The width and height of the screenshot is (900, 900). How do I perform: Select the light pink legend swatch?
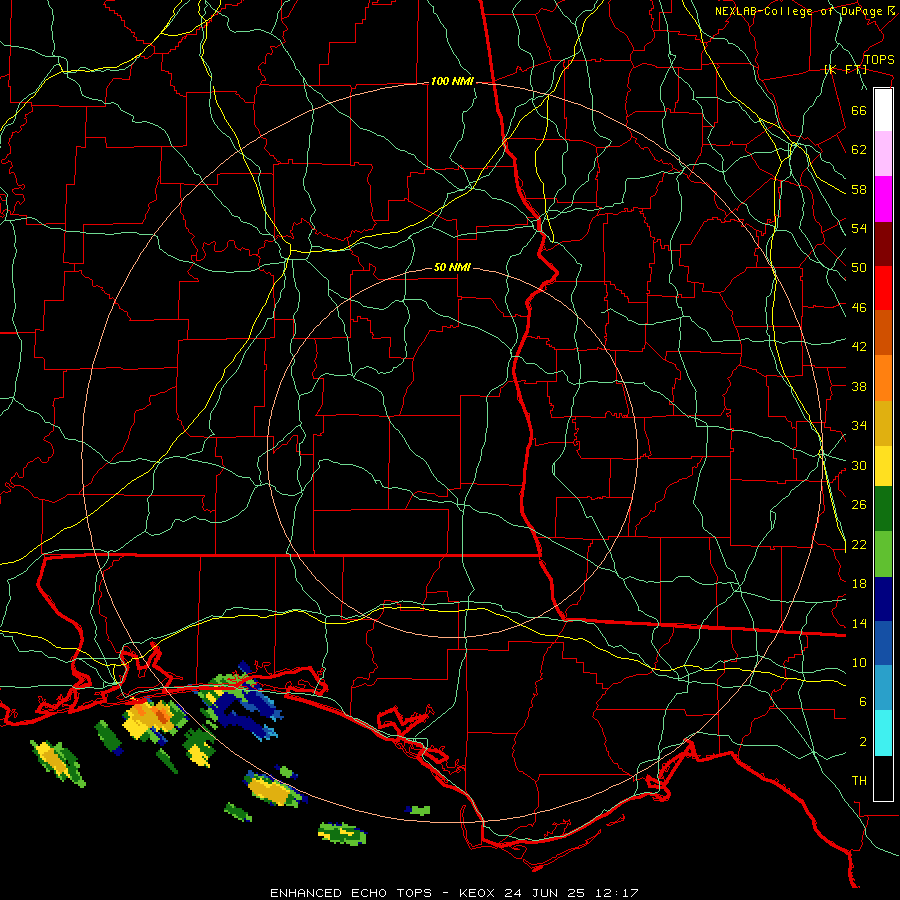[x=883, y=153]
